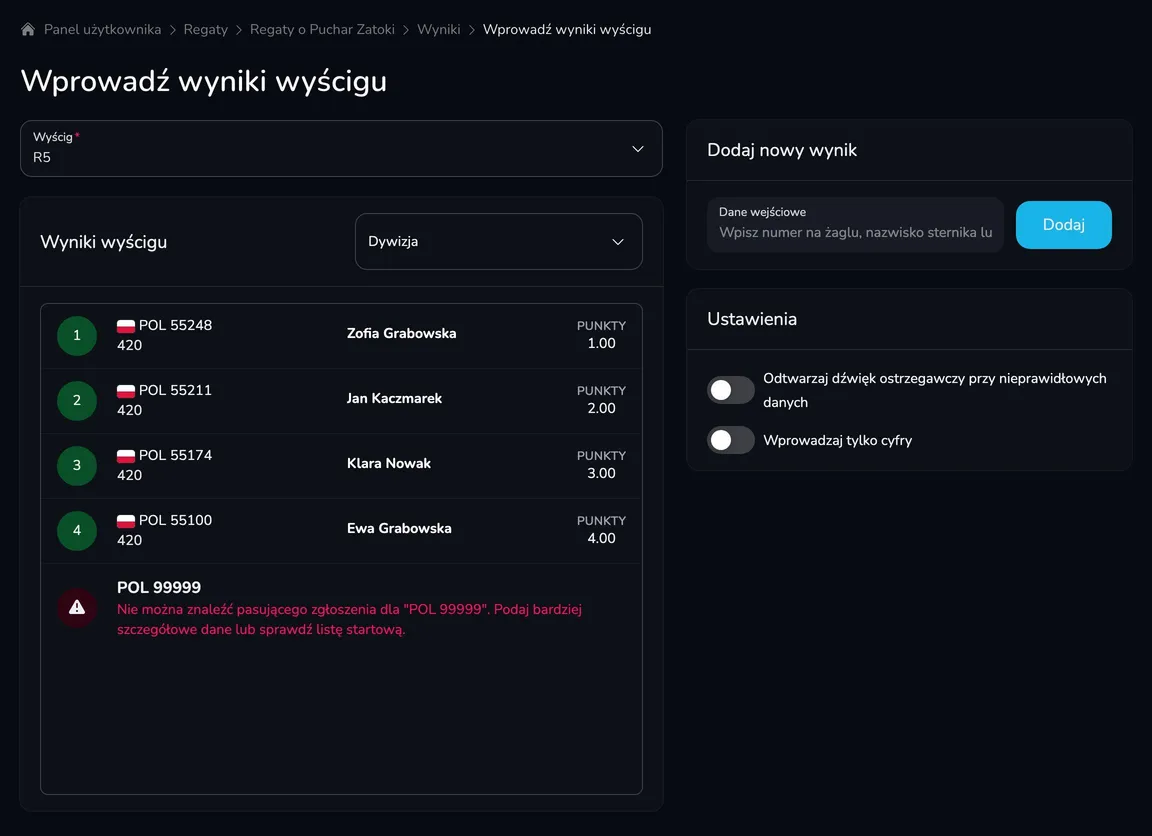Click the Dodaj nowy wynik heading
The width and height of the screenshot is (1152, 836).
pos(782,150)
